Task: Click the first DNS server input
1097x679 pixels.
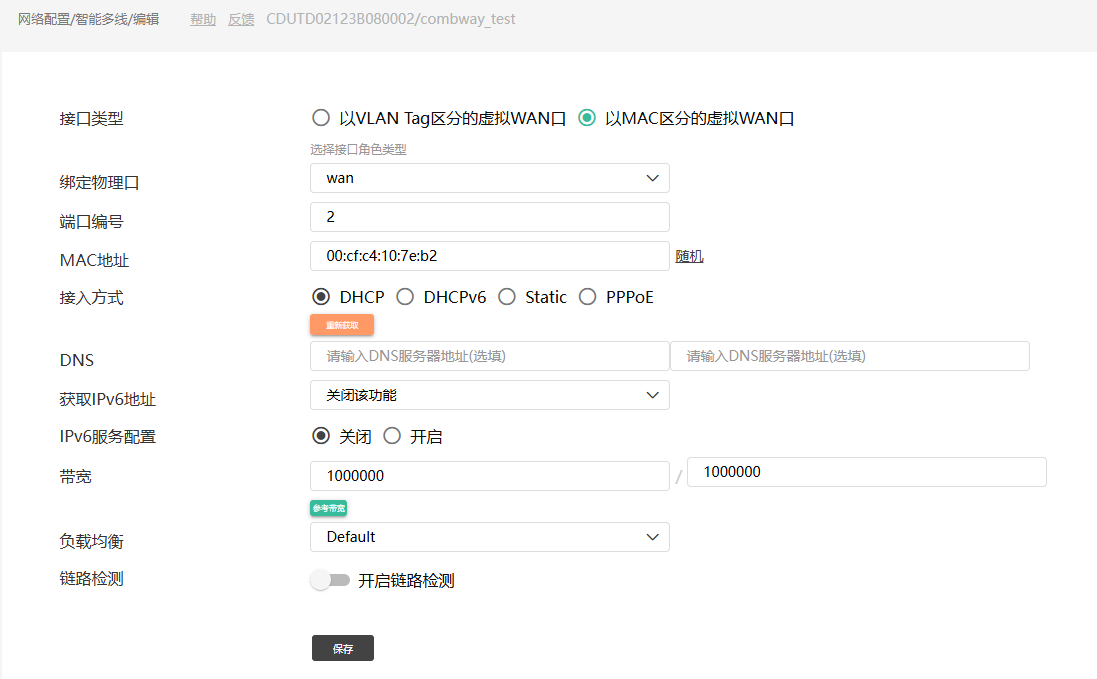Action: point(490,356)
